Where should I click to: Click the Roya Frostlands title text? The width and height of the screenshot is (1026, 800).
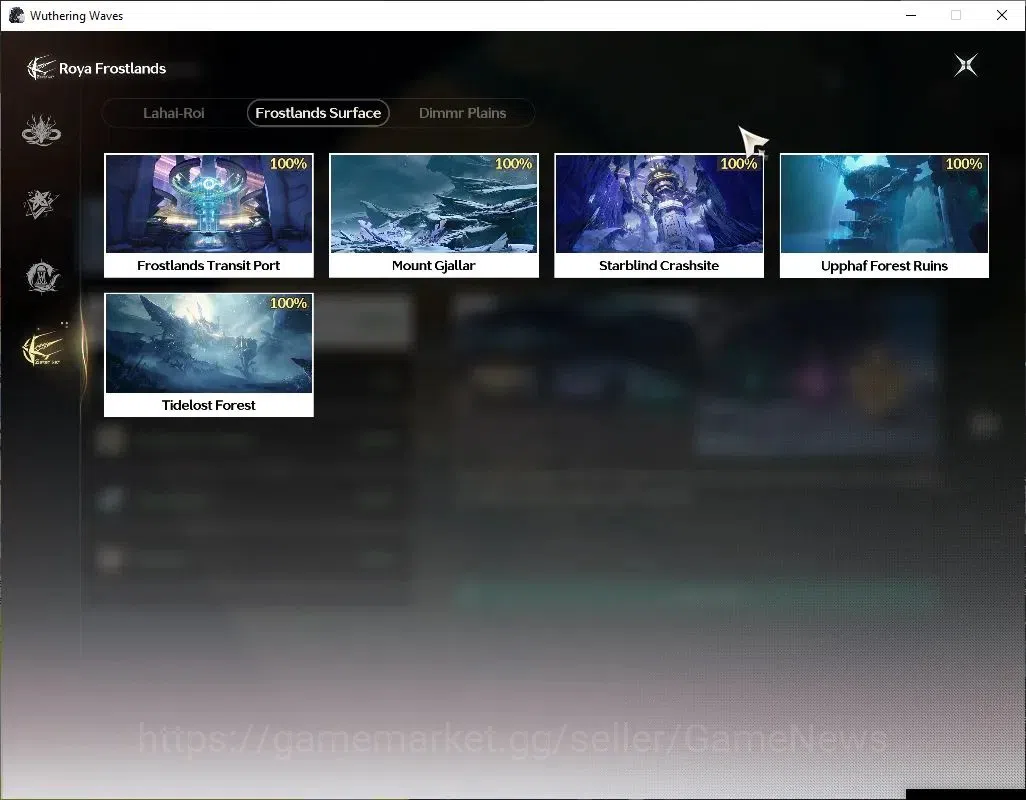pos(113,68)
